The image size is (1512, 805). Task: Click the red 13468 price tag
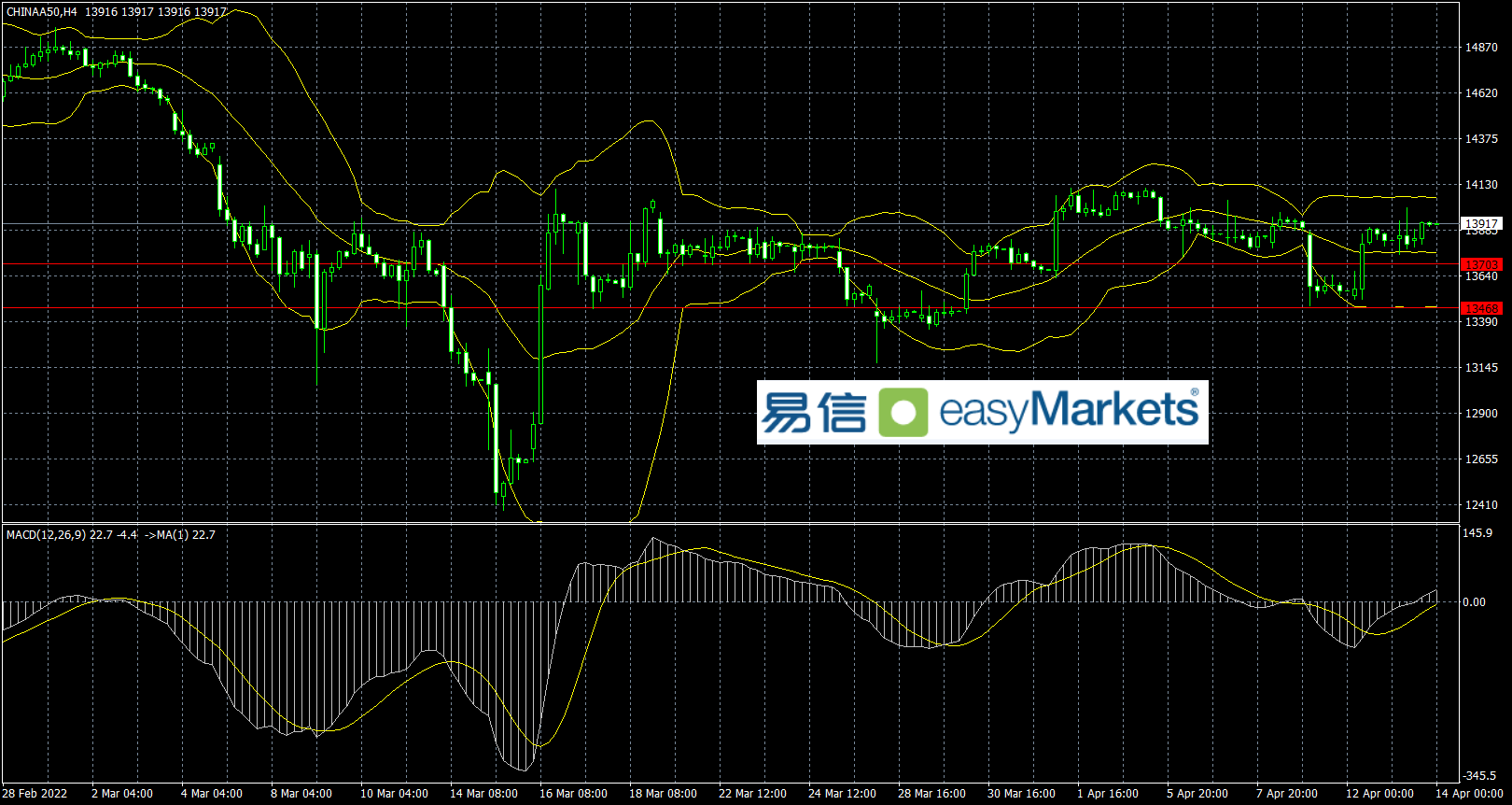(1481, 308)
